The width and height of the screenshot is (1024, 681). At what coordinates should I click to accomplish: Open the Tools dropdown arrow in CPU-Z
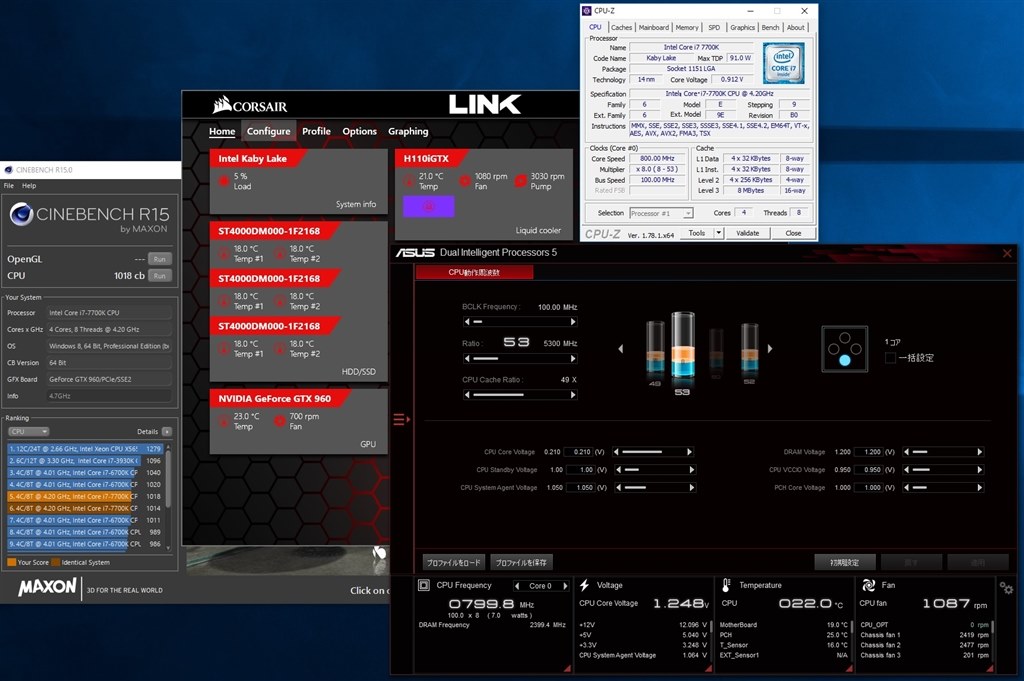[x=718, y=233]
